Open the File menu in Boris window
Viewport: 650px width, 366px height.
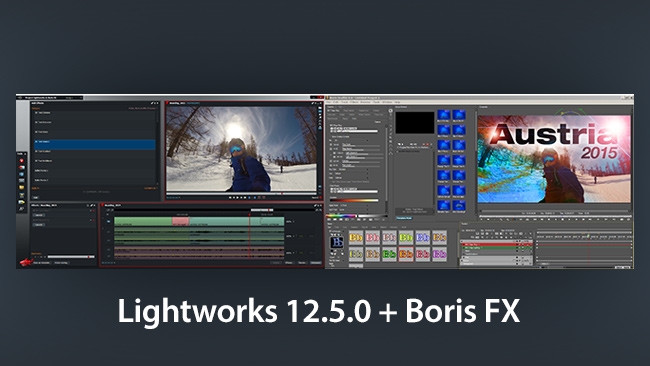(x=329, y=102)
